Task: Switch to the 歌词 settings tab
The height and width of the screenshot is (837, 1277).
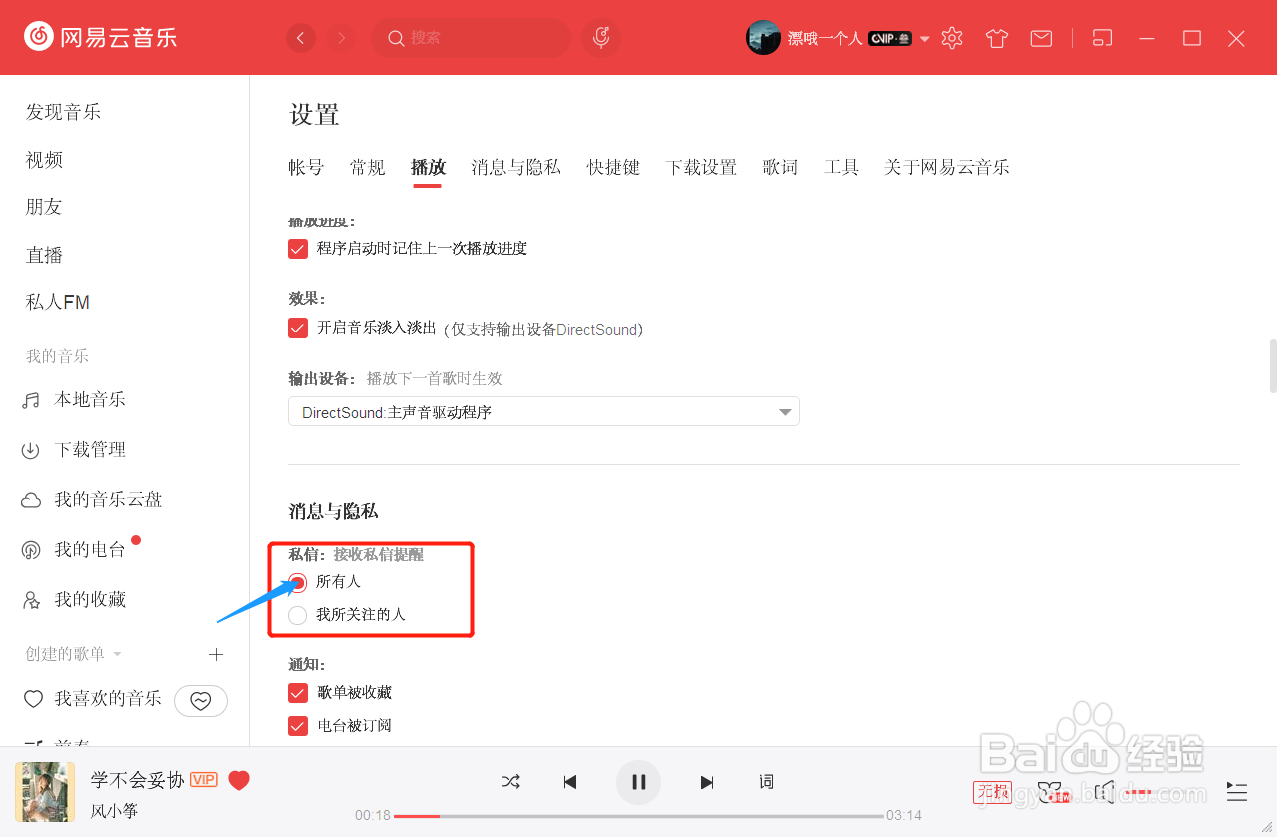Action: pos(780,167)
